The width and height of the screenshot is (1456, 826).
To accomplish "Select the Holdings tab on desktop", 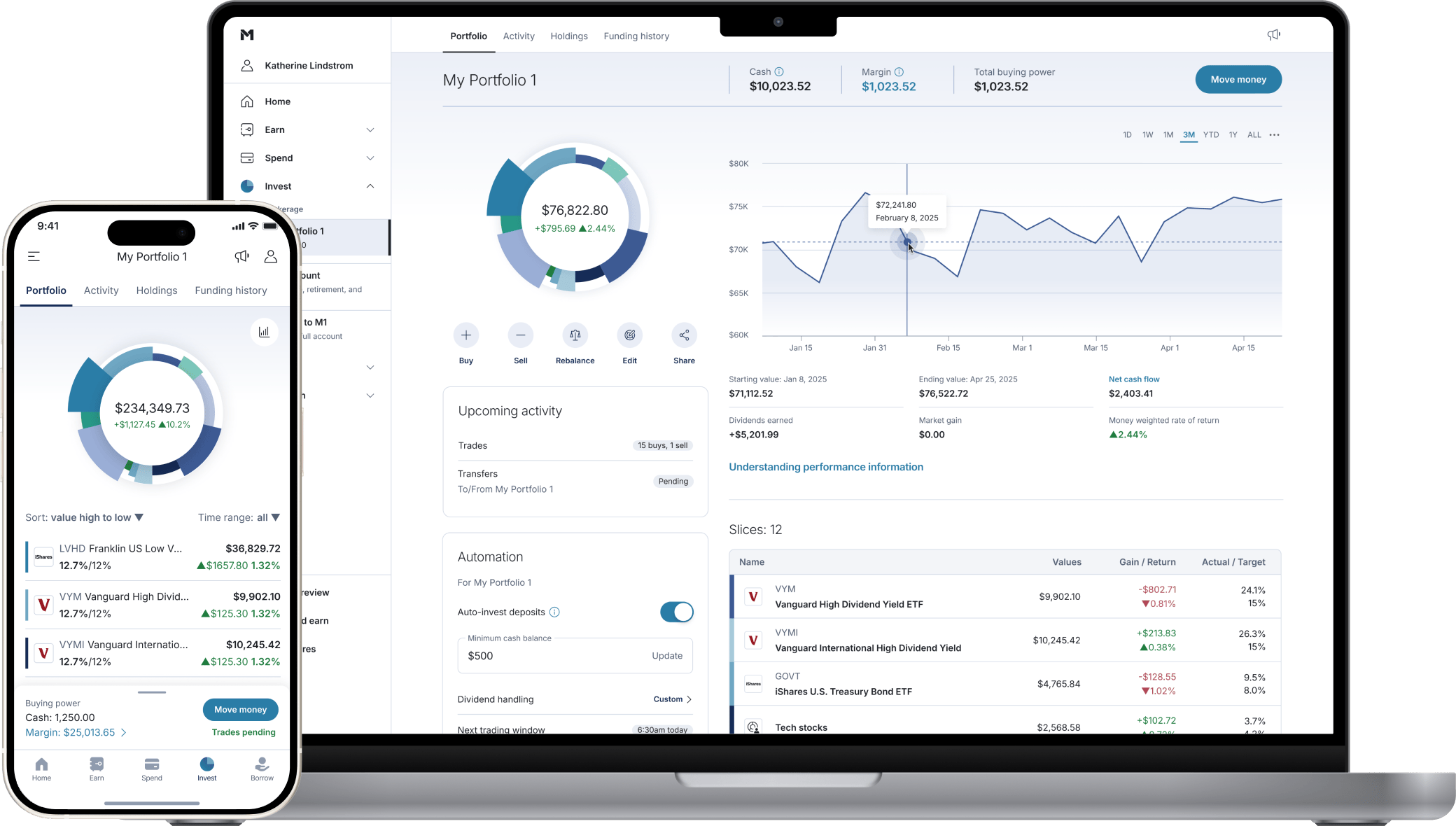I will tap(569, 36).
